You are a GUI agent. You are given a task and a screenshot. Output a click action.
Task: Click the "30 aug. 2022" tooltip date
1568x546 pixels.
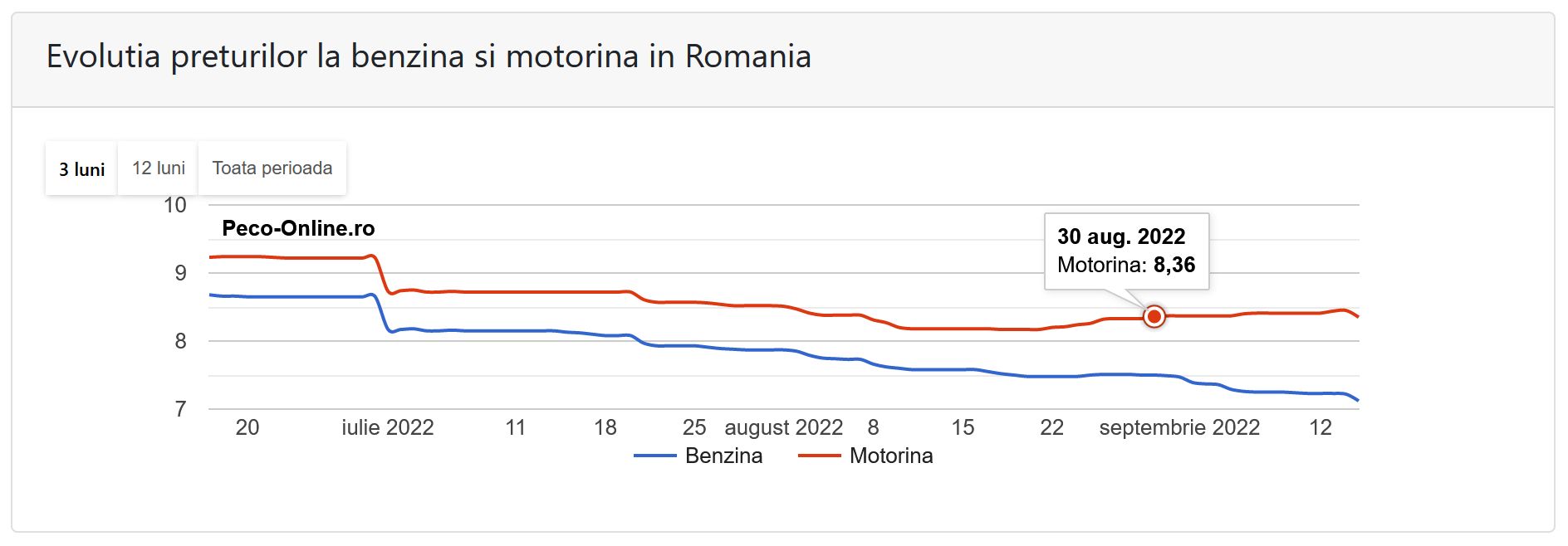[x=1121, y=236]
